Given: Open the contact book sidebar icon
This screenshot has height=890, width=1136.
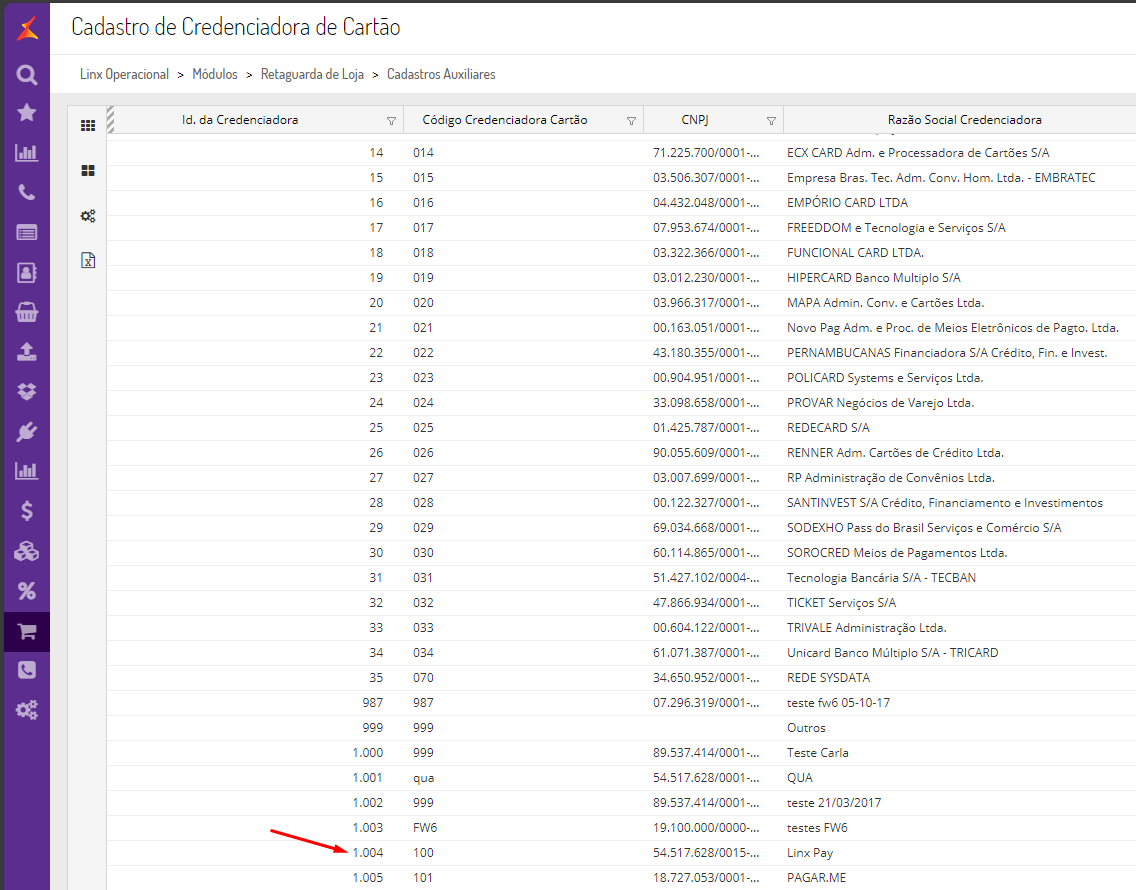Looking at the screenshot, I should [x=27, y=273].
